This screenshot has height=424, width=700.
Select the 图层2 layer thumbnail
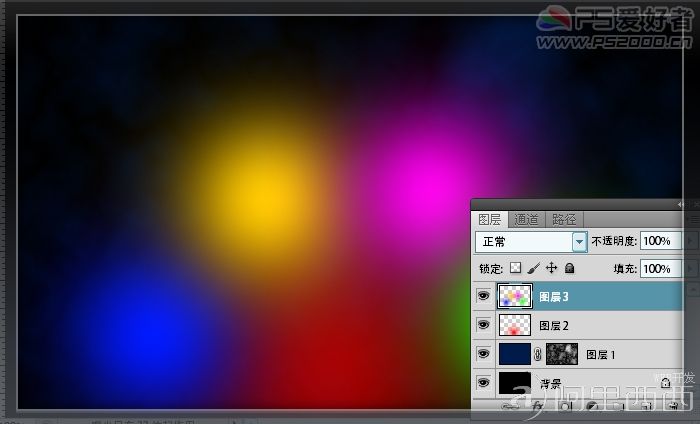(515, 325)
